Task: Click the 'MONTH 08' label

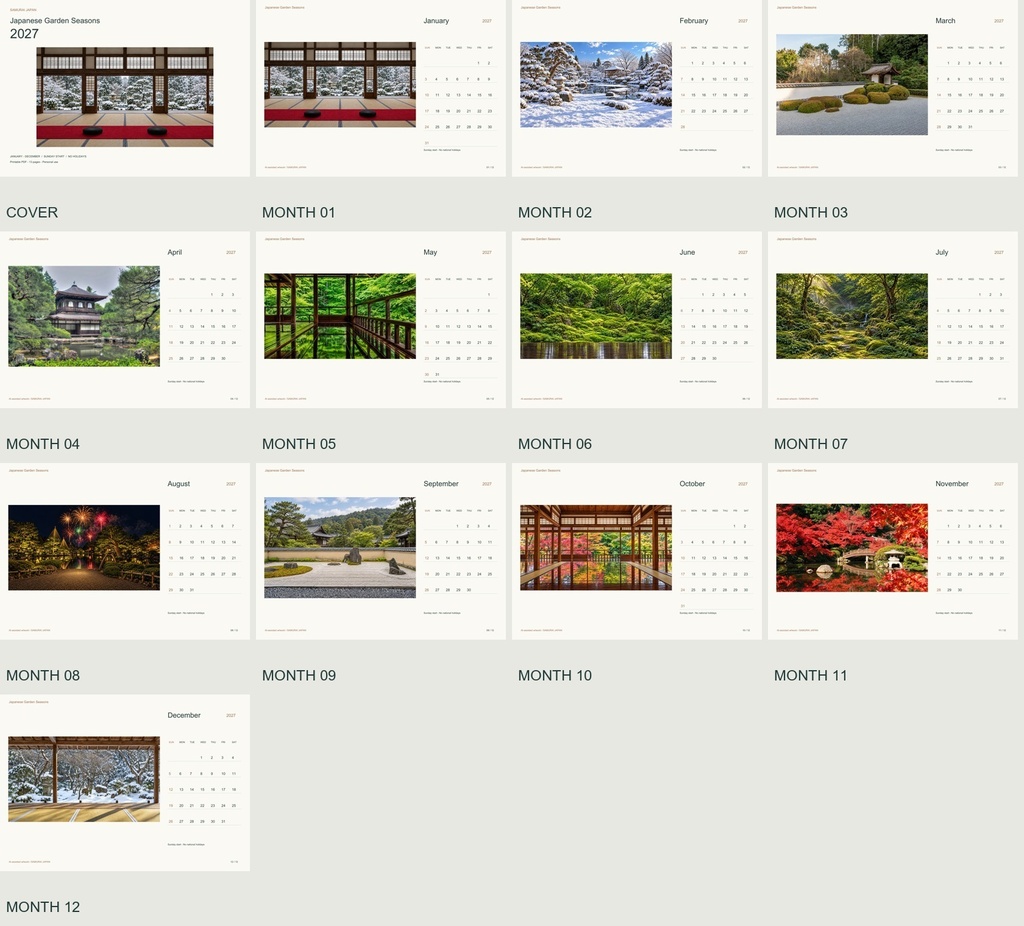Action: (x=42, y=675)
